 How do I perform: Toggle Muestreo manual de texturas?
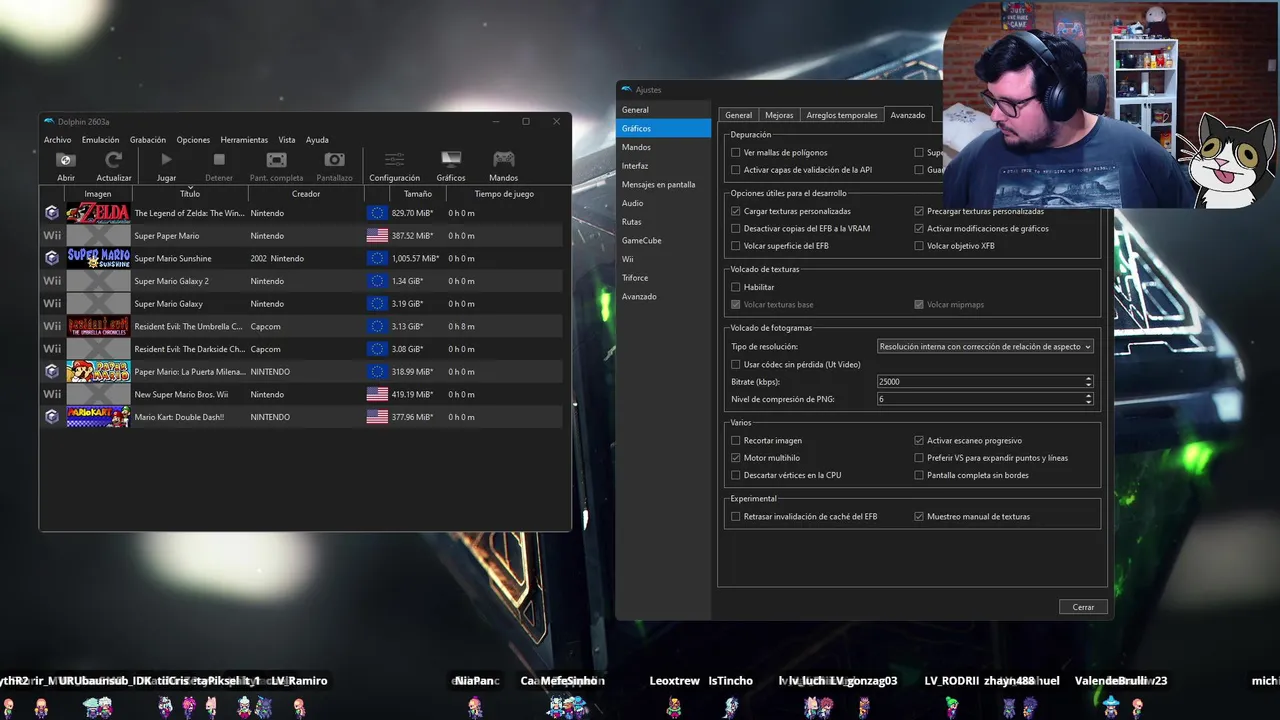point(919,517)
